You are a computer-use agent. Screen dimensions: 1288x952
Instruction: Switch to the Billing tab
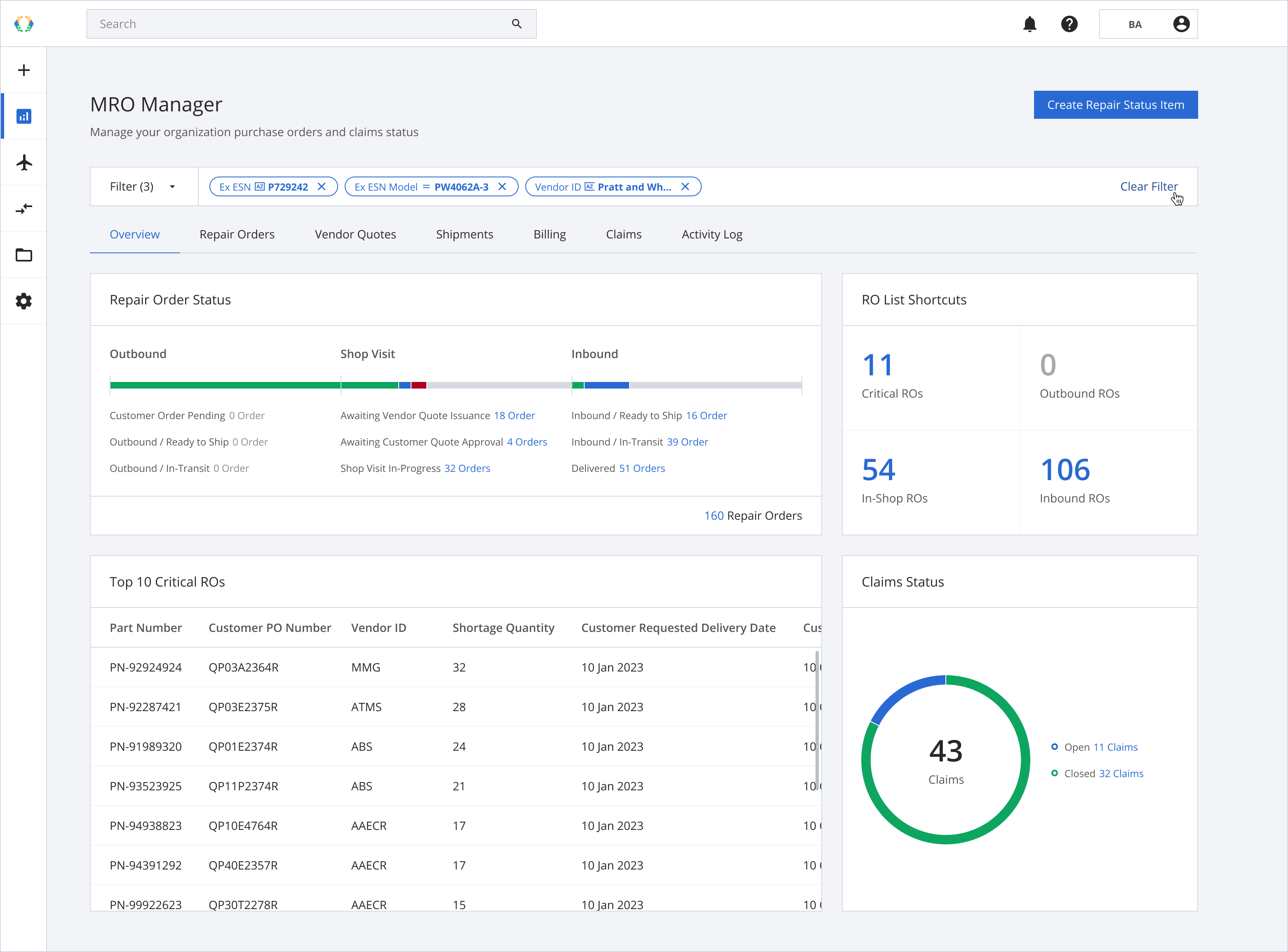[x=550, y=235]
